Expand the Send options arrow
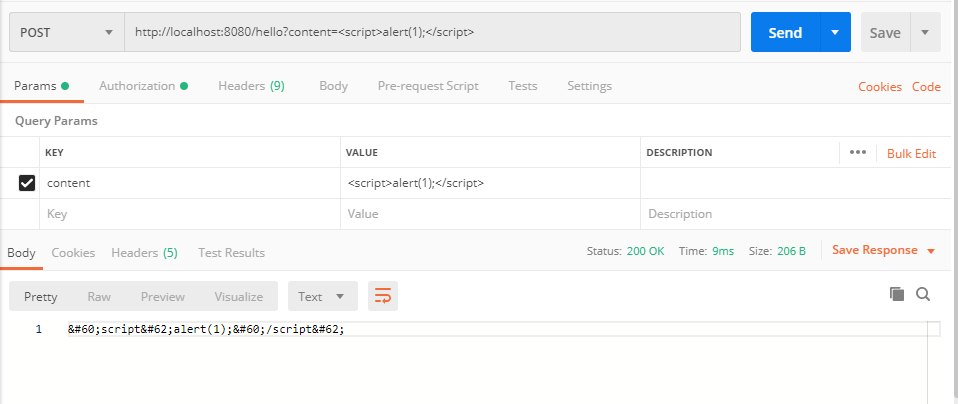Image resolution: width=958 pixels, height=404 pixels. (835, 32)
